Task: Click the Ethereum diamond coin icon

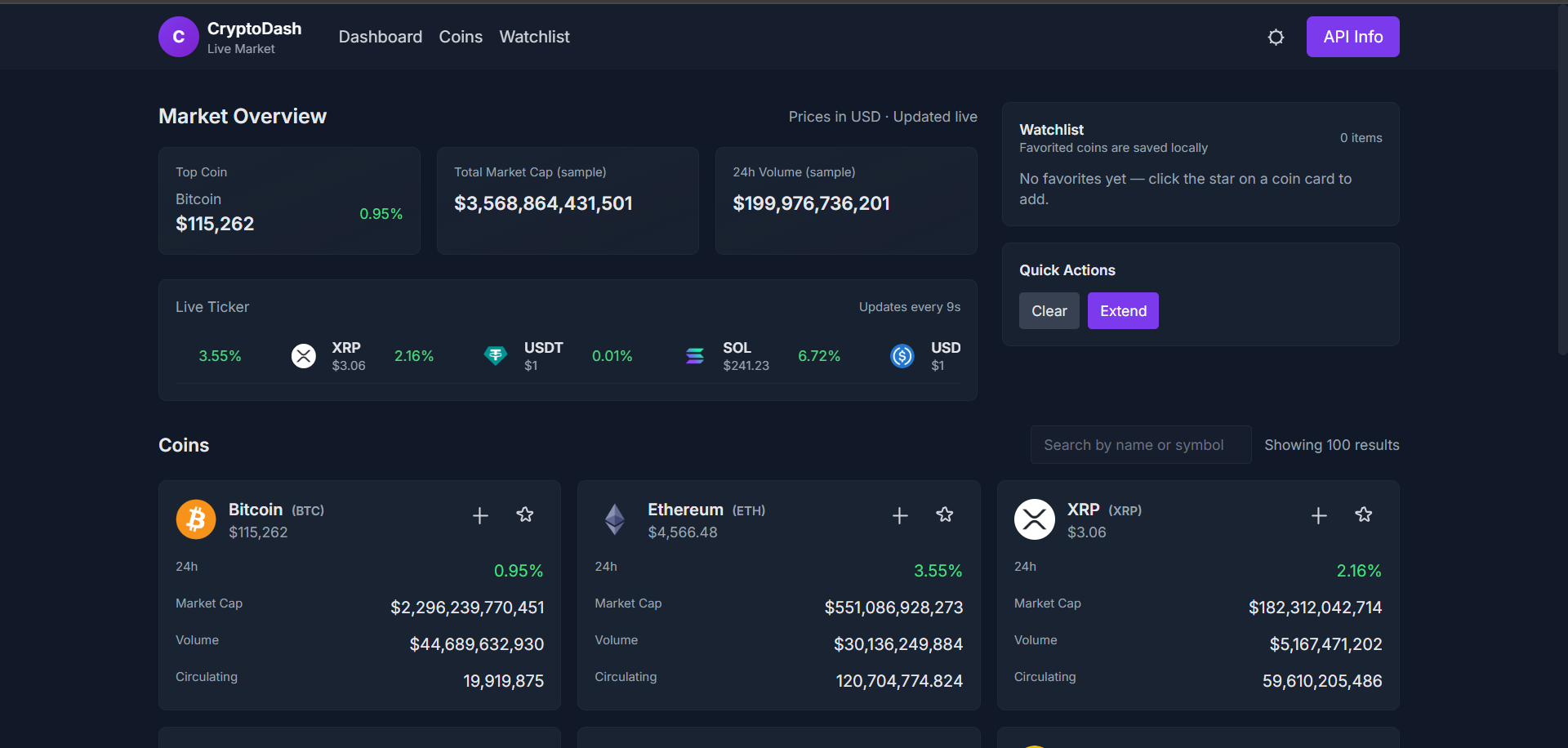Action: (x=615, y=519)
